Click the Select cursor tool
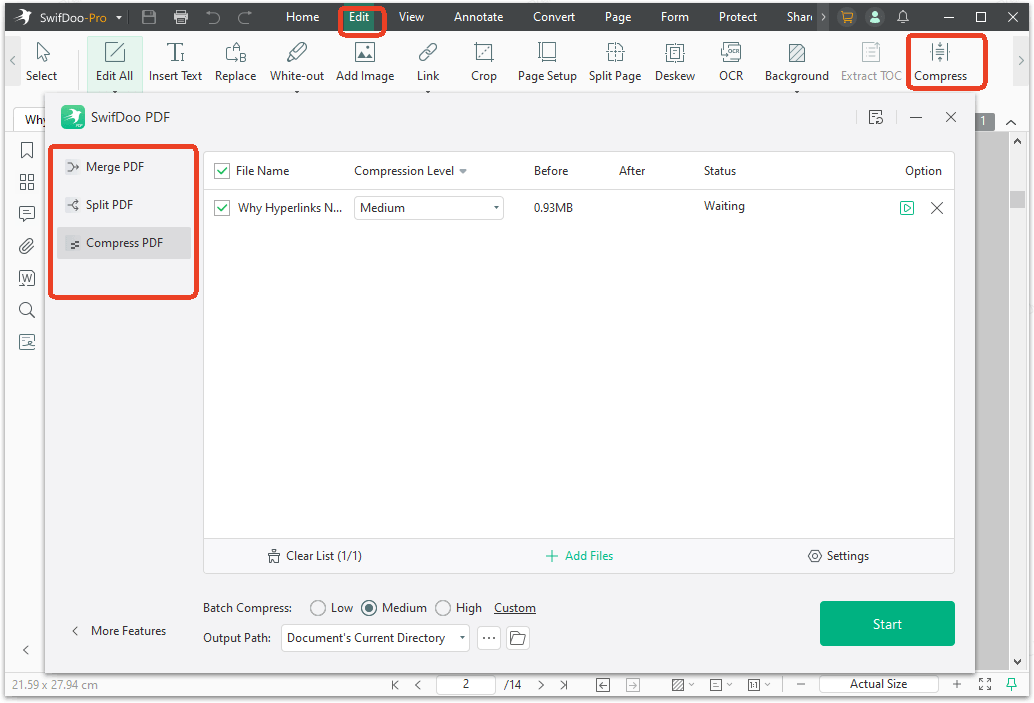Screen dimensions: 1034x703 click(x=42, y=61)
